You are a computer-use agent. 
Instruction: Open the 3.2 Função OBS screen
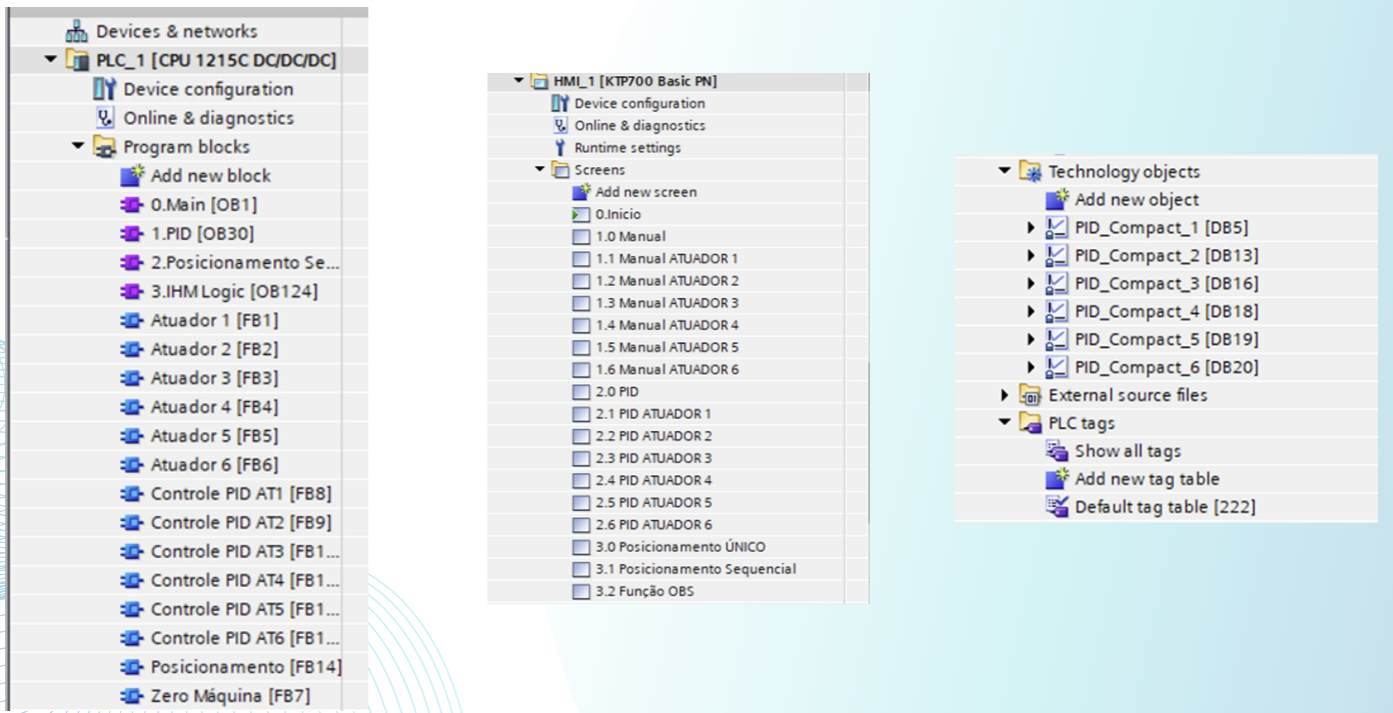click(x=645, y=591)
